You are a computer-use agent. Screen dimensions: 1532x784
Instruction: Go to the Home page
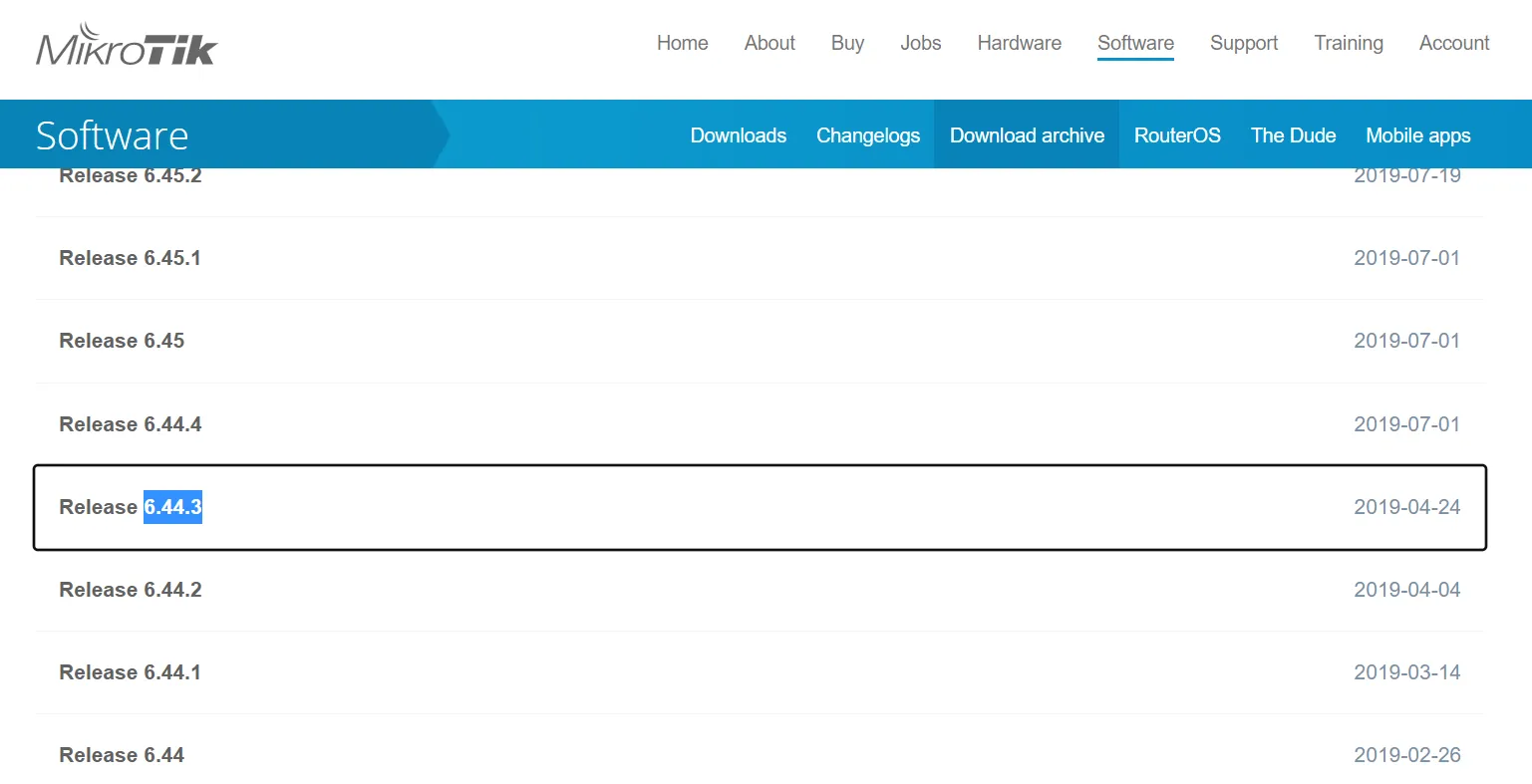[x=683, y=43]
